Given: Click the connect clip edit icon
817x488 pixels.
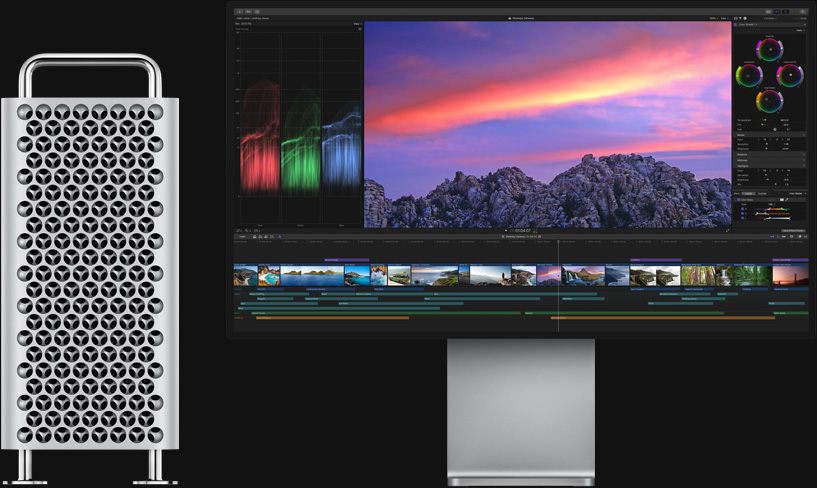Looking at the screenshot, I should [254, 236].
